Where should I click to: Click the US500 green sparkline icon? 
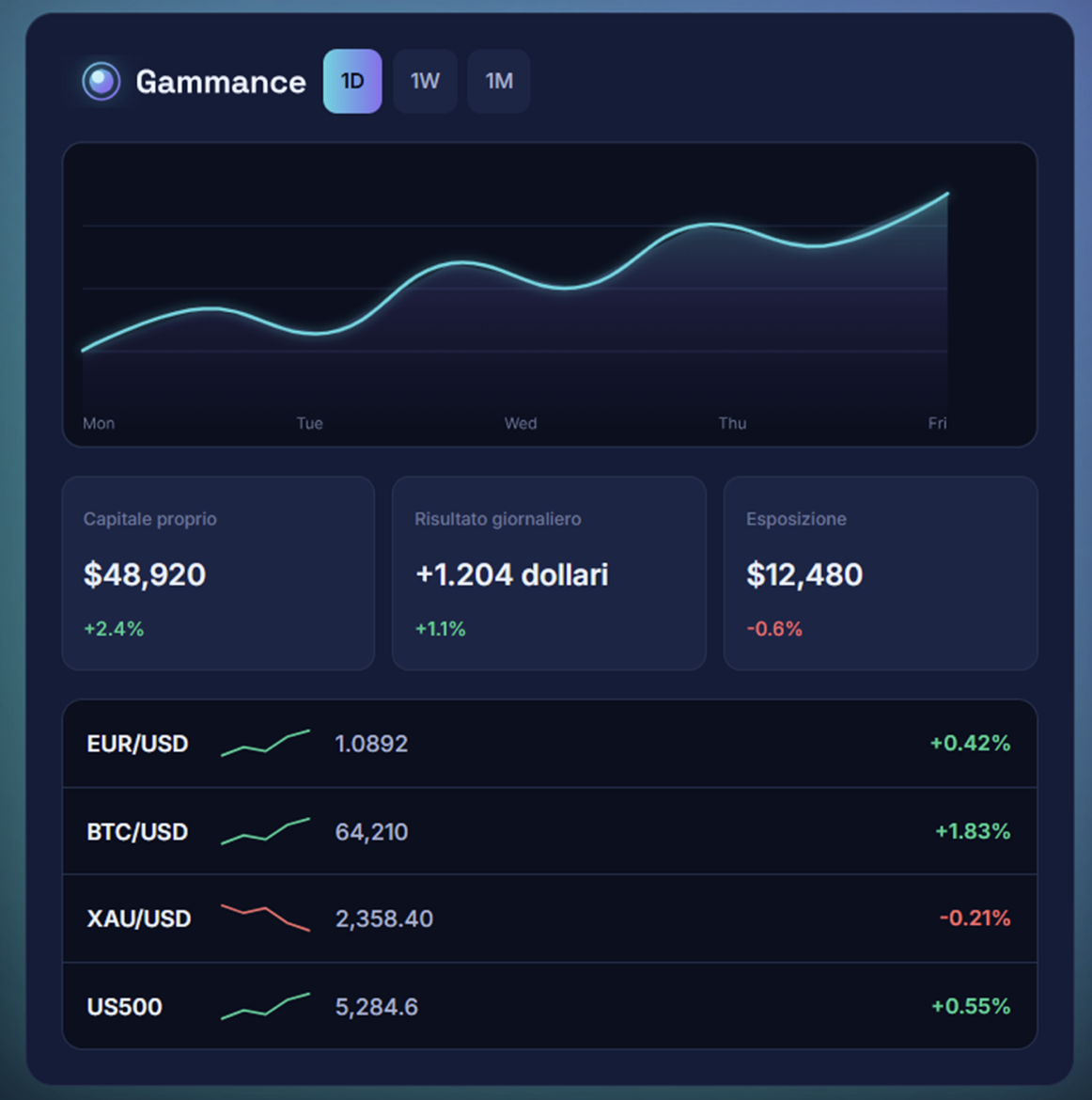click(x=265, y=1007)
